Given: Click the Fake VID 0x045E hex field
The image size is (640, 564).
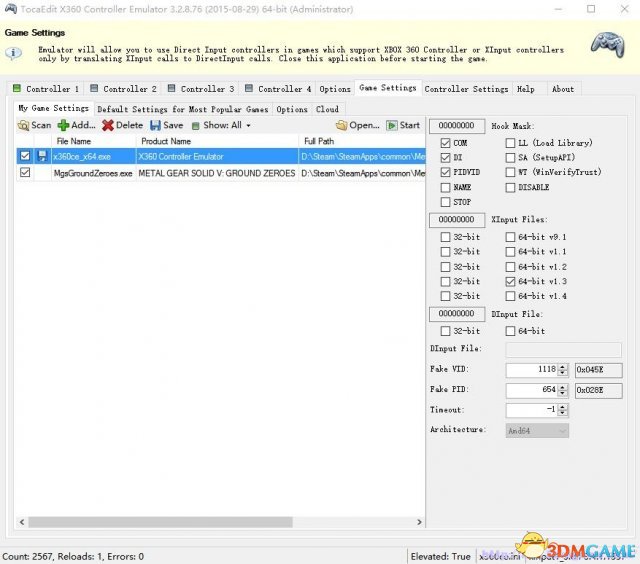Looking at the screenshot, I should tap(598, 370).
